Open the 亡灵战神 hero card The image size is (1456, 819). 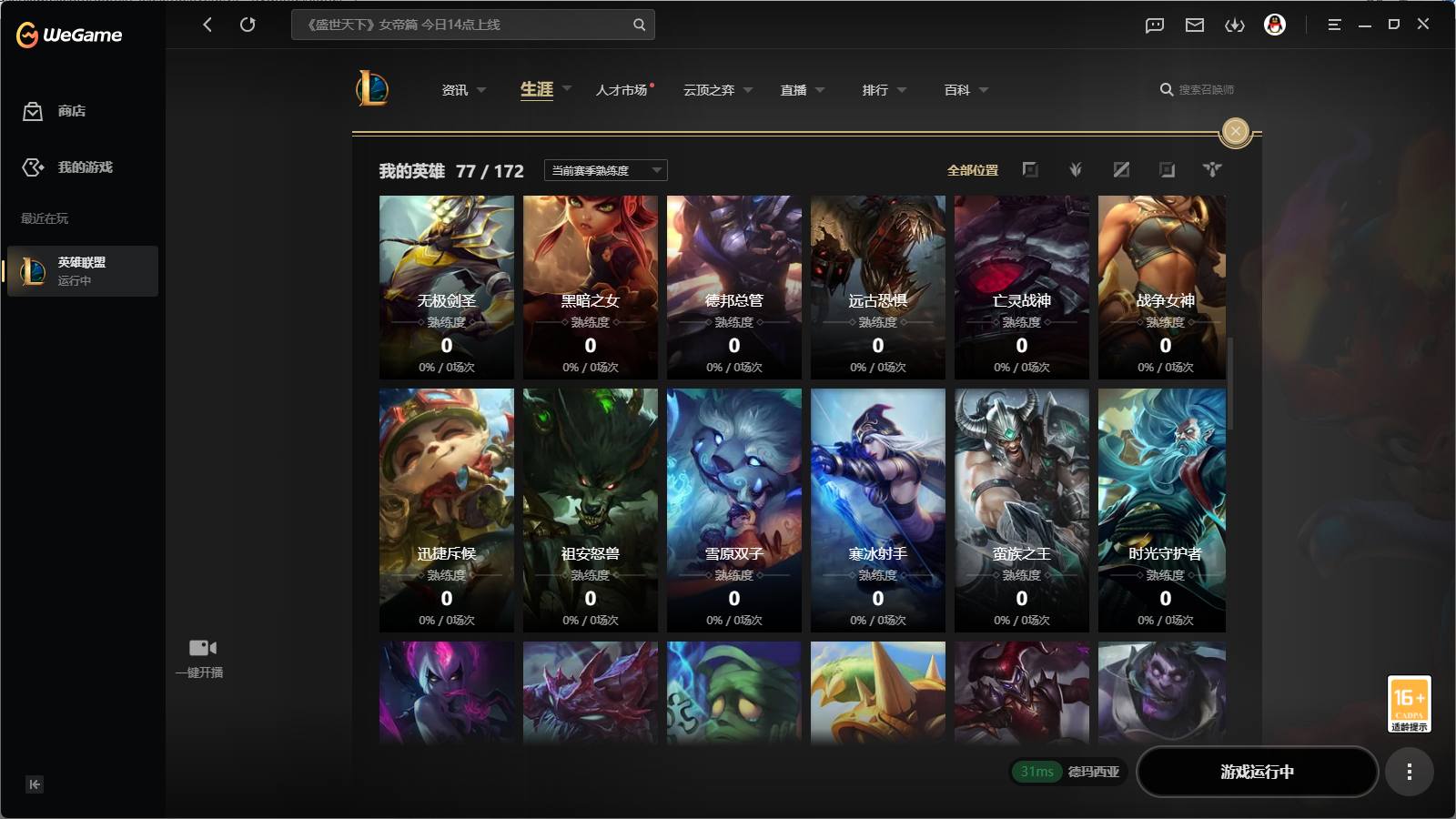[1022, 288]
